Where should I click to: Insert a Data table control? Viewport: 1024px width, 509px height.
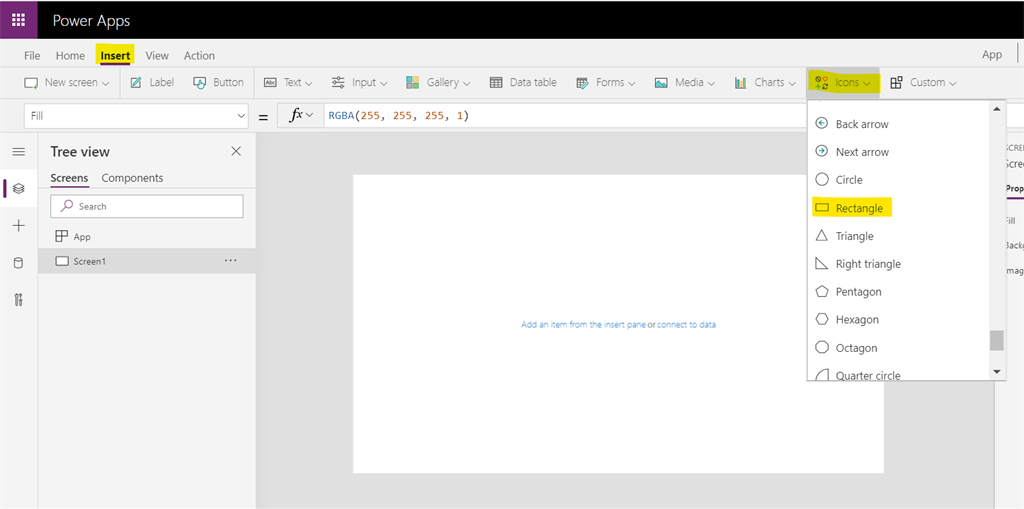[x=523, y=82]
